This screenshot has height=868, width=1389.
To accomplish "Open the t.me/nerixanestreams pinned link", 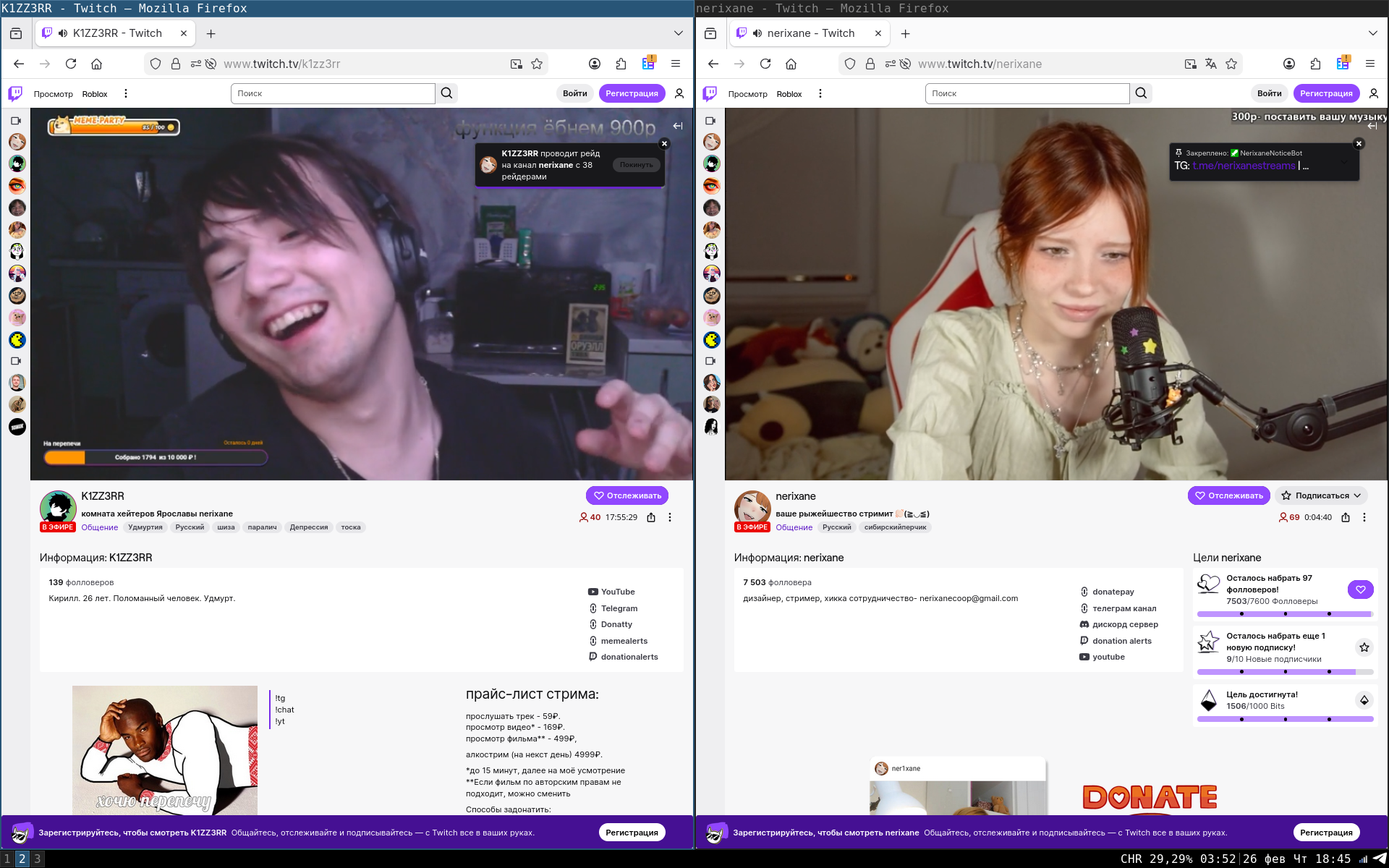I will tap(1244, 166).
